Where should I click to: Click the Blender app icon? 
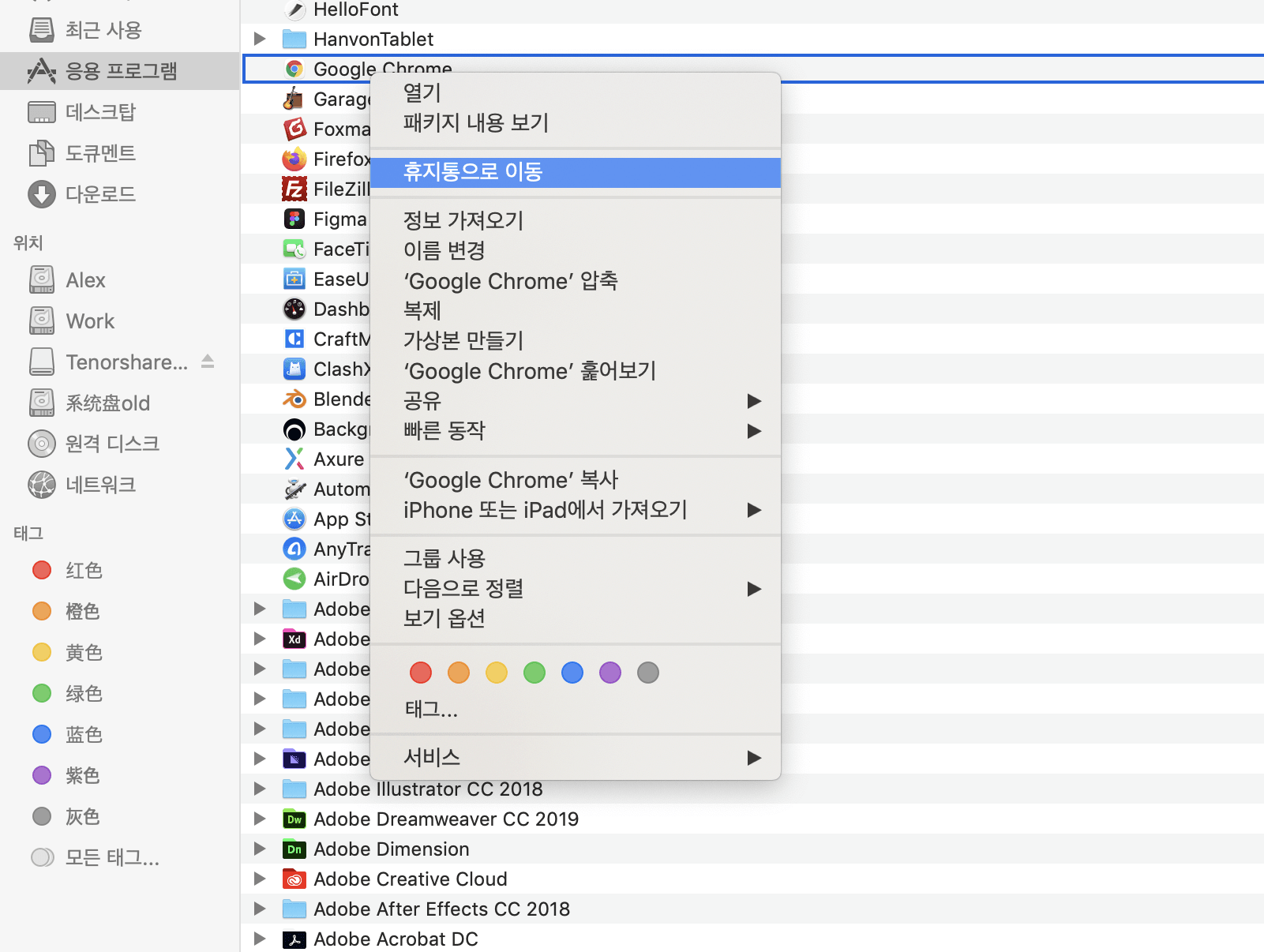(294, 399)
